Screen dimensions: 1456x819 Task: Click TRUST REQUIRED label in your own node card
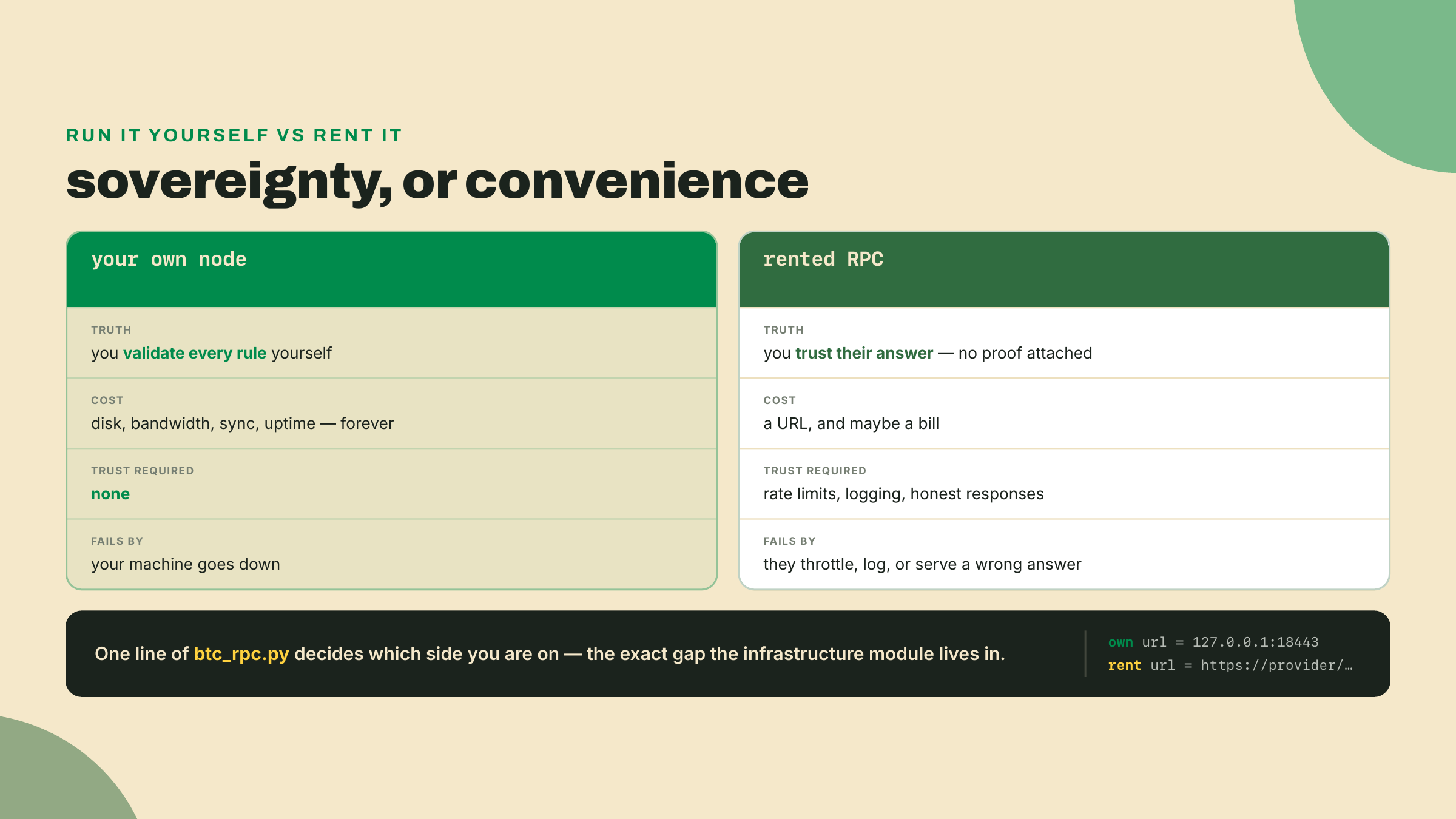(x=143, y=471)
